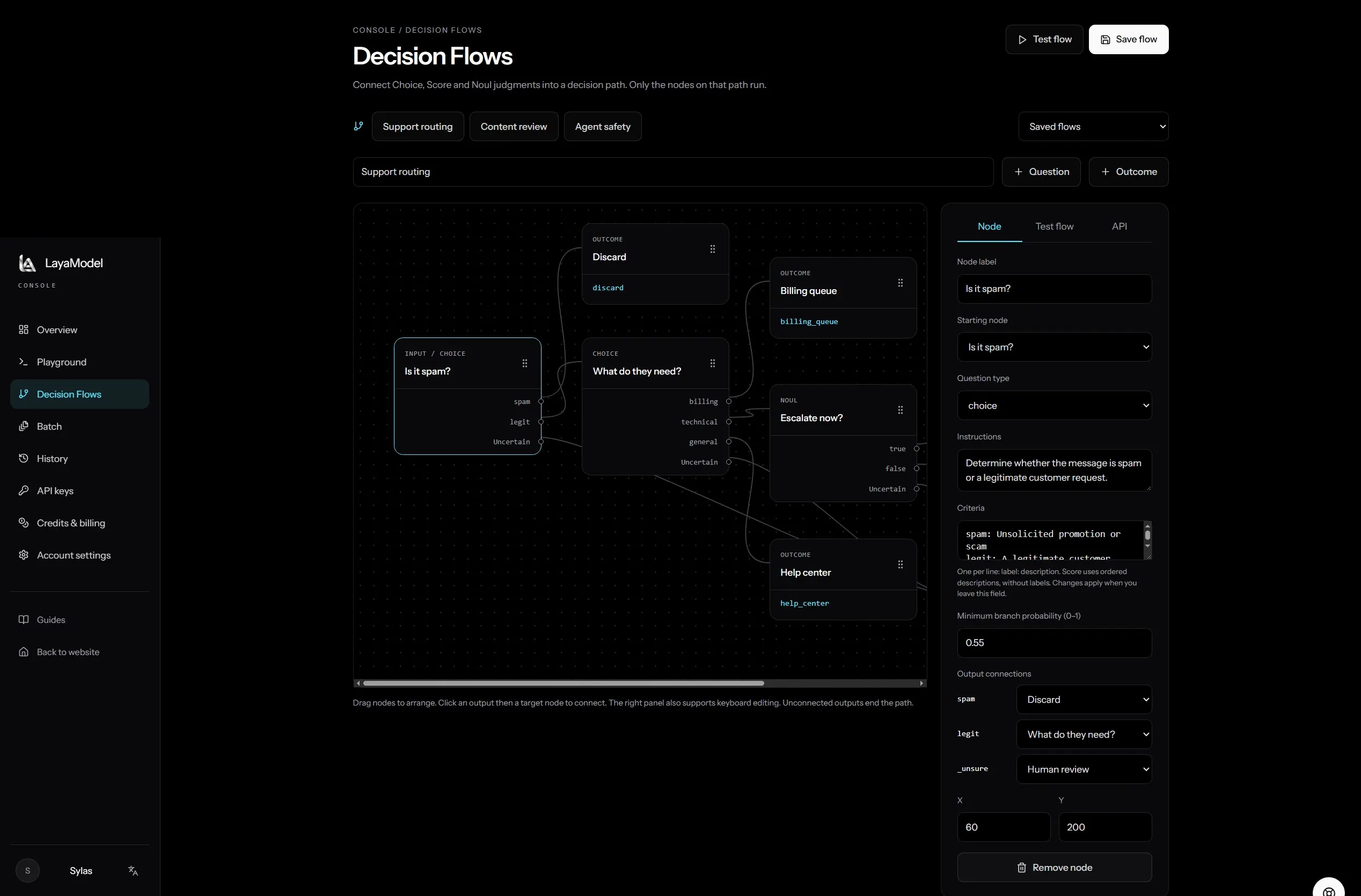Open History in the sidebar

(x=79, y=459)
